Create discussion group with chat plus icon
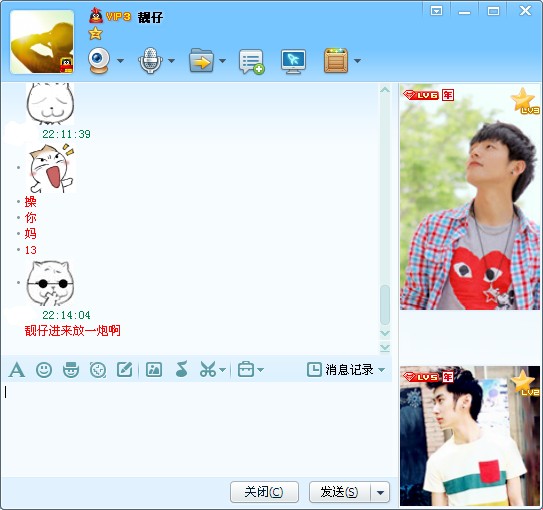The width and height of the screenshot is (543, 510). [251, 62]
